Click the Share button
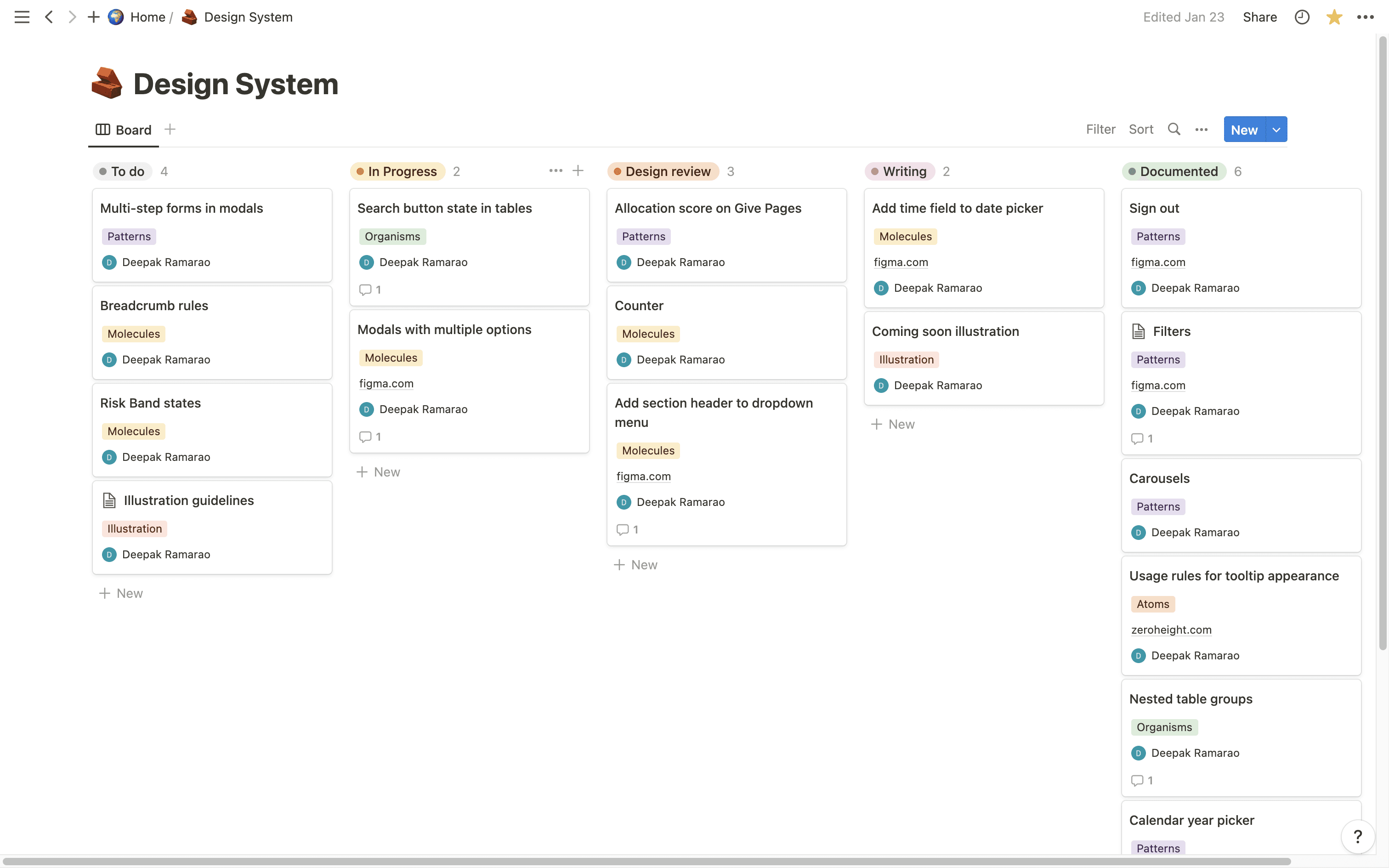Viewport: 1389px width, 868px height. pyautogui.click(x=1260, y=17)
